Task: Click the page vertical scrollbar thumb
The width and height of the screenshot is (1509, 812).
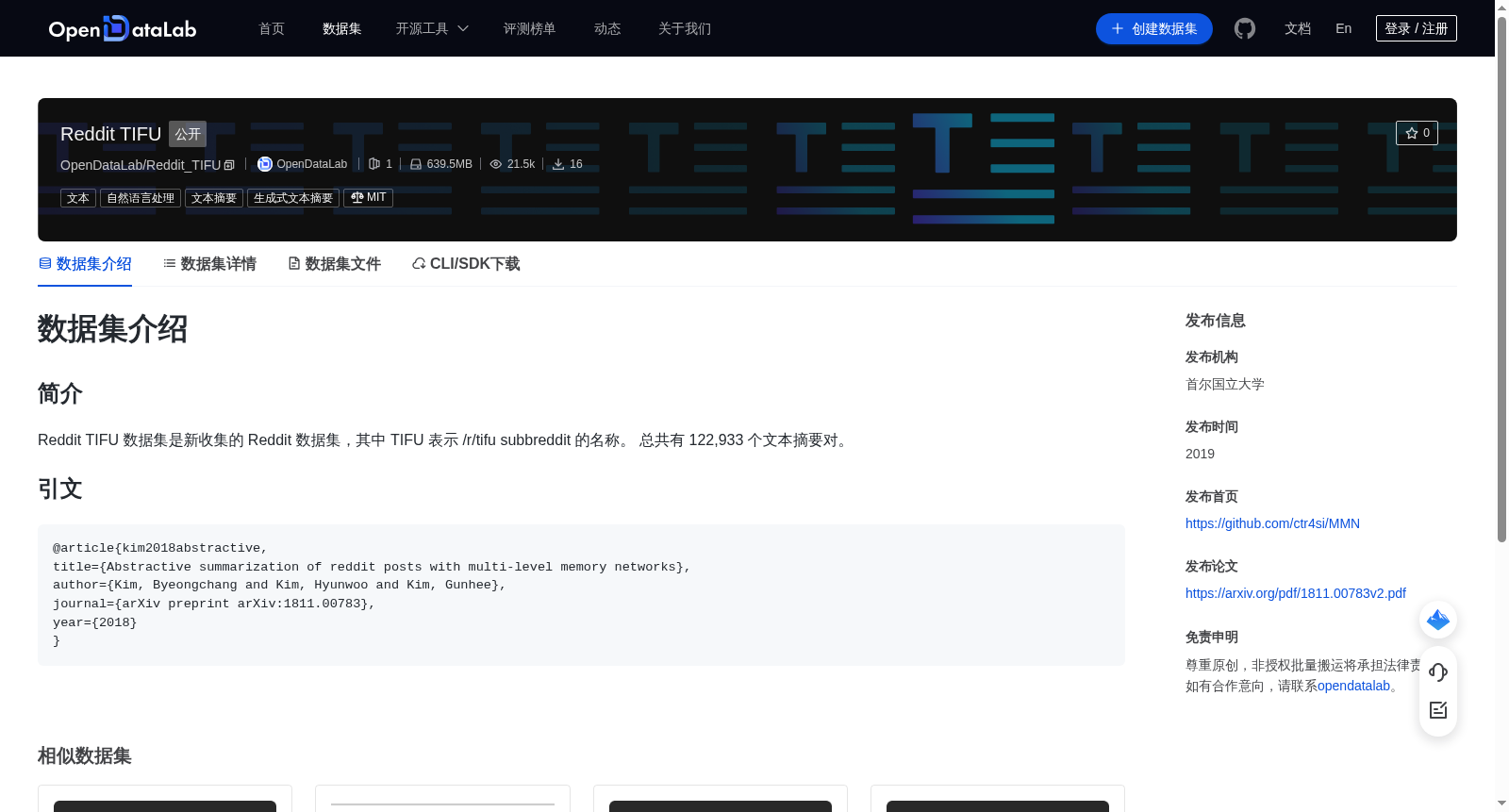Action: coord(1501,279)
